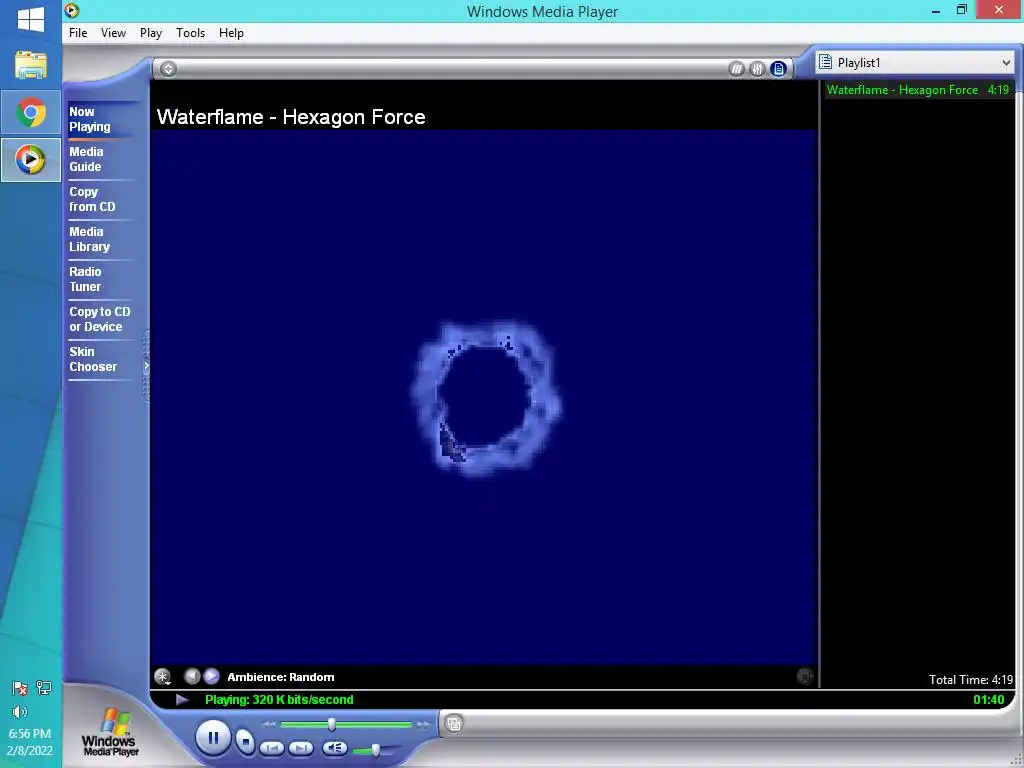Open the network tray icon
The height and width of the screenshot is (768, 1024).
coord(44,688)
